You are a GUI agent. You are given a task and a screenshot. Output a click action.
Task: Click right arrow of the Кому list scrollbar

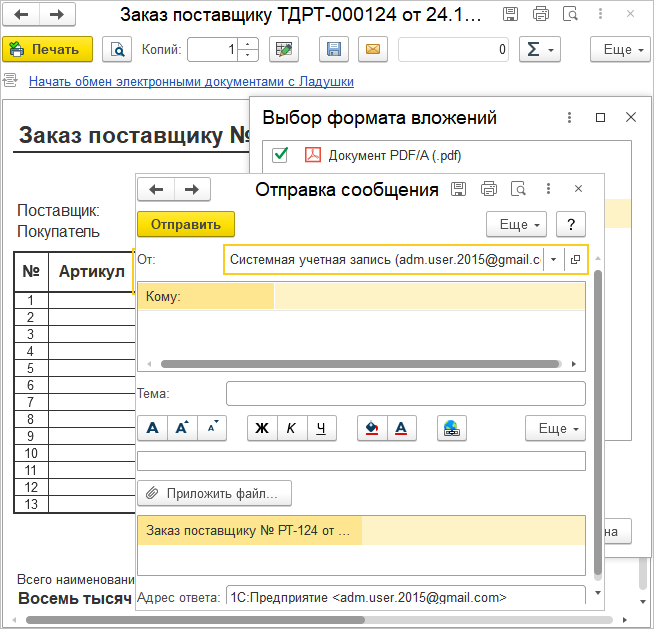click(574, 364)
